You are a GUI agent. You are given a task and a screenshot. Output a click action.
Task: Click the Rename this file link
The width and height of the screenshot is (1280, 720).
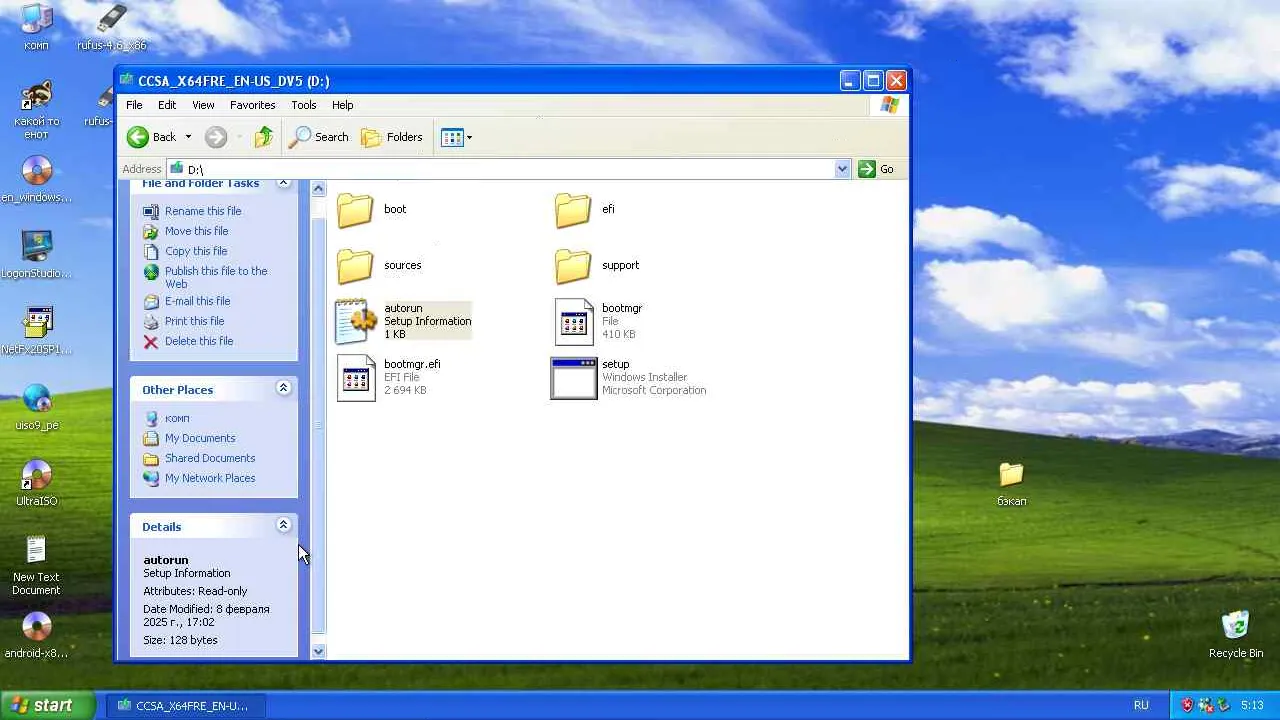(203, 211)
